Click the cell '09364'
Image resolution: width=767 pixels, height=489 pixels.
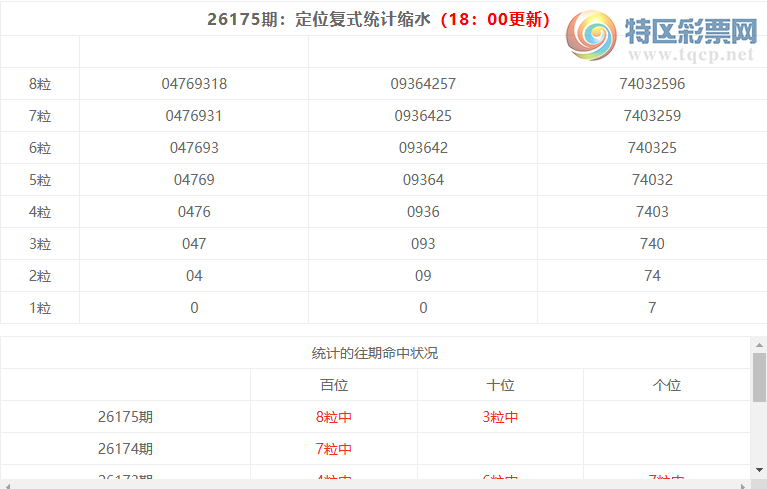pos(423,180)
